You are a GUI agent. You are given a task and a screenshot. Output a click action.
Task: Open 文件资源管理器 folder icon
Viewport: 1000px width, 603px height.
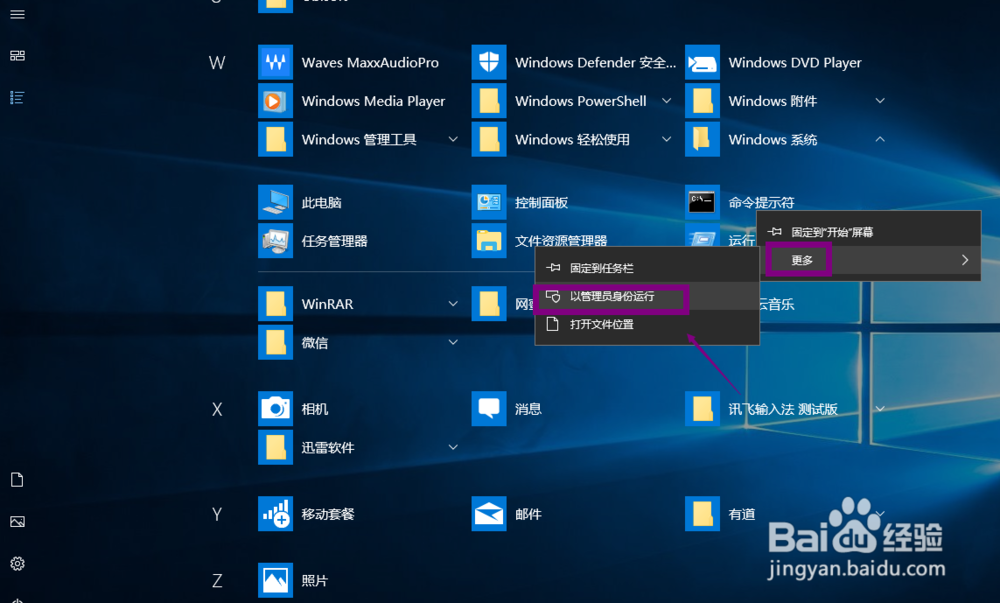[489, 240]
